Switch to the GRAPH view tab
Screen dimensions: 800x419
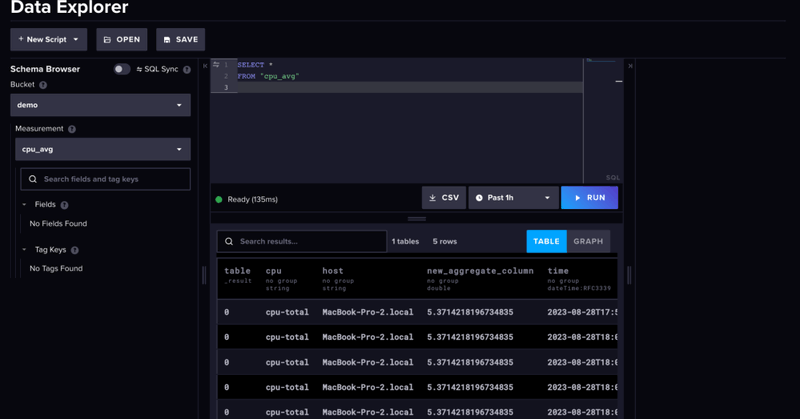[x=588, y=241]
